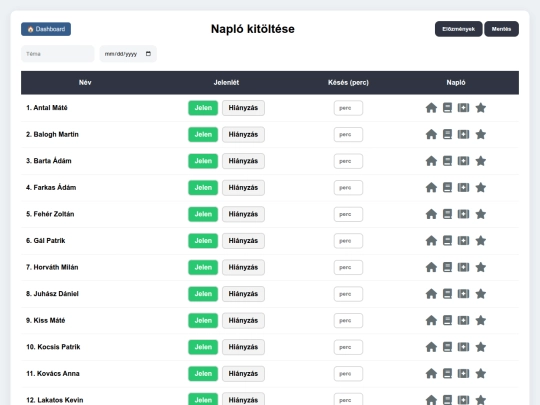Click the medical kit icon for Kiss Máté
The width and height of the screenshot is (540, 405).
pos(463,320)
